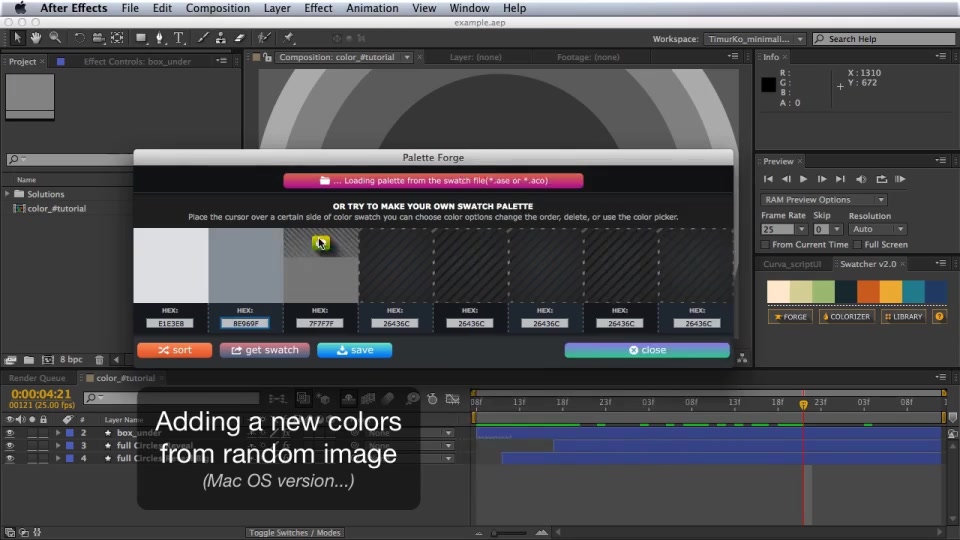Load palette from swatch file
This screenshot has height=540, width=960.
[433, 181]
